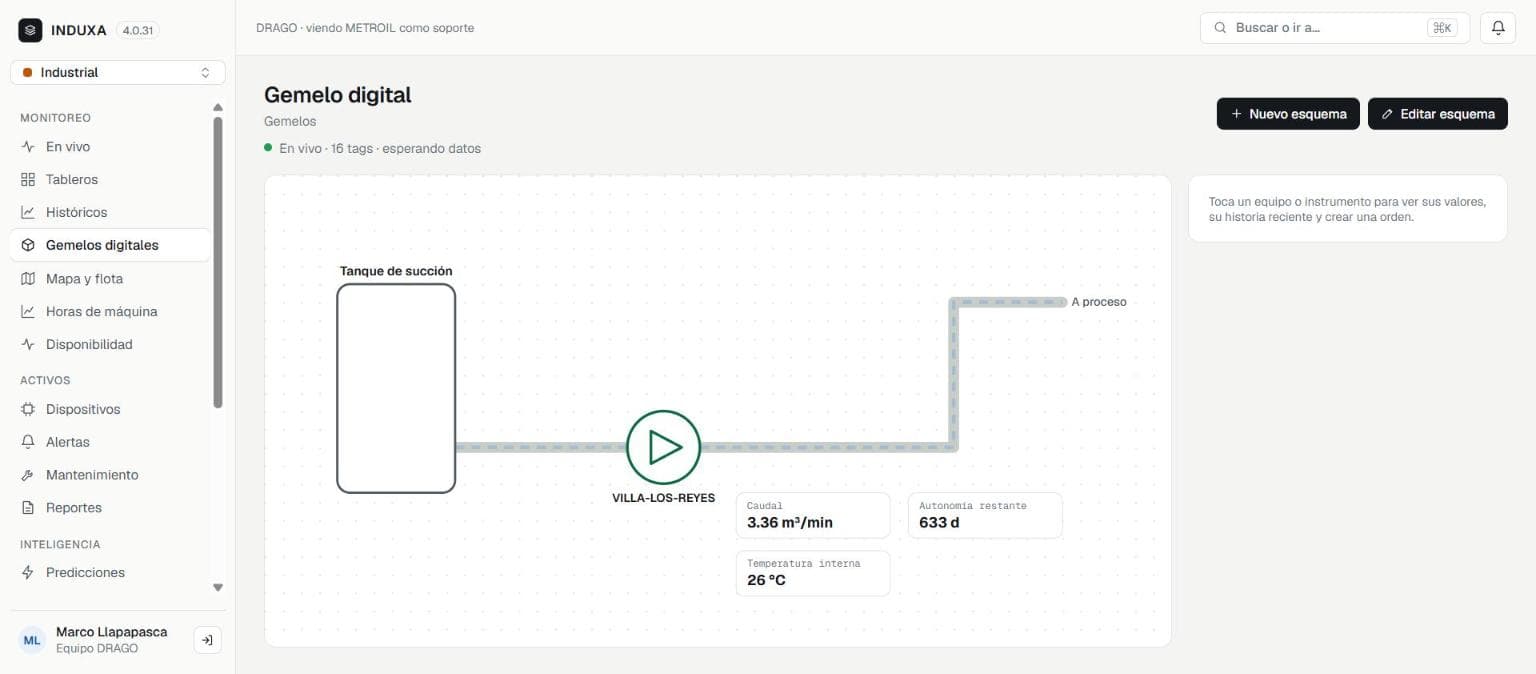1536x674 pixels.
Task: Select the VILLA-LOS-REYES pump symbol
Action: point(664,447)
